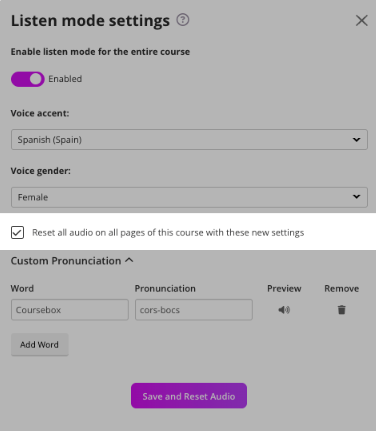The width and height of the screenshot is (376, 431).
Task: Click the Custom Pronunciation heading text
Action: point(66,261)
